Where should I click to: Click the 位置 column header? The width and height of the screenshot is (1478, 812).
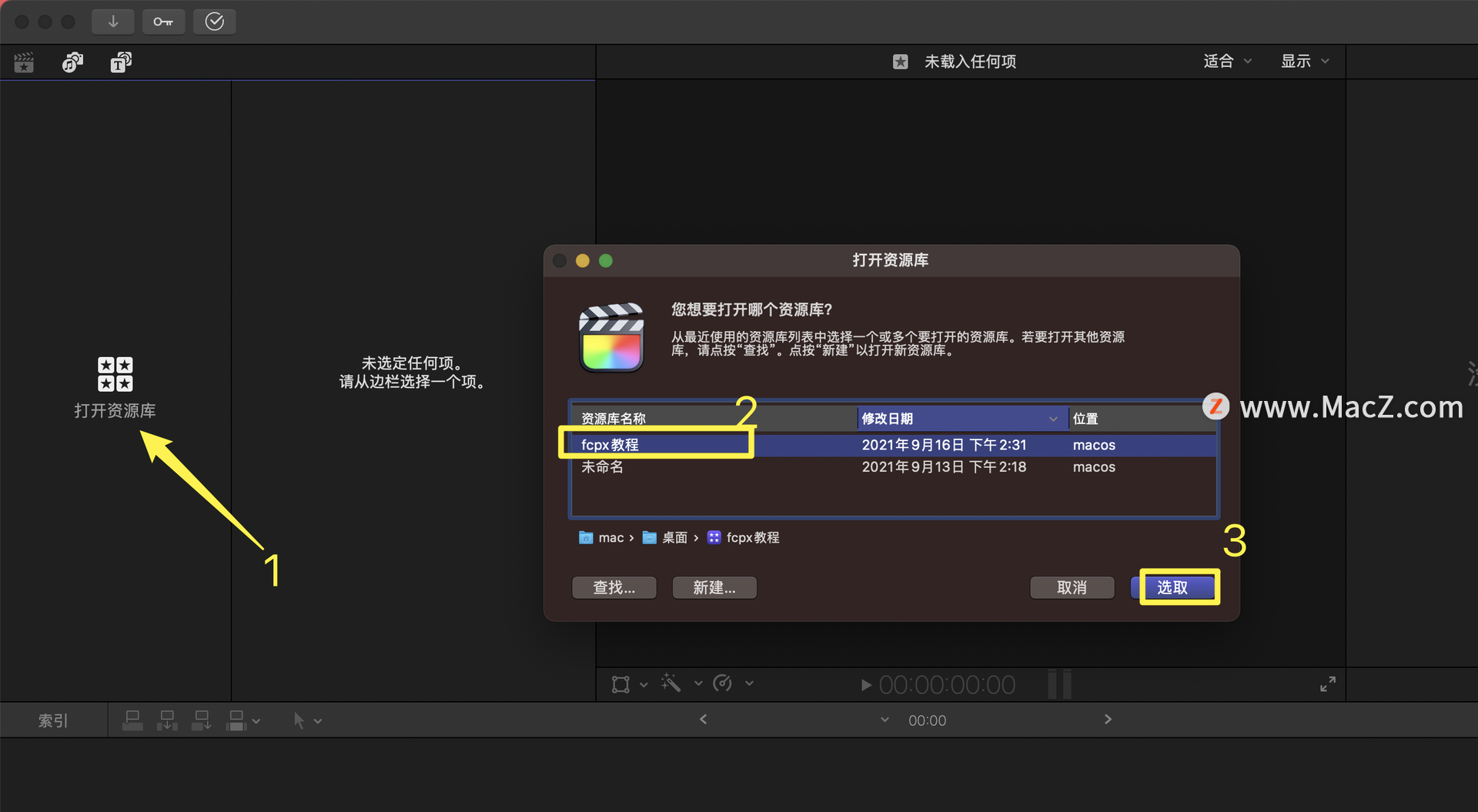[1142, 419]
